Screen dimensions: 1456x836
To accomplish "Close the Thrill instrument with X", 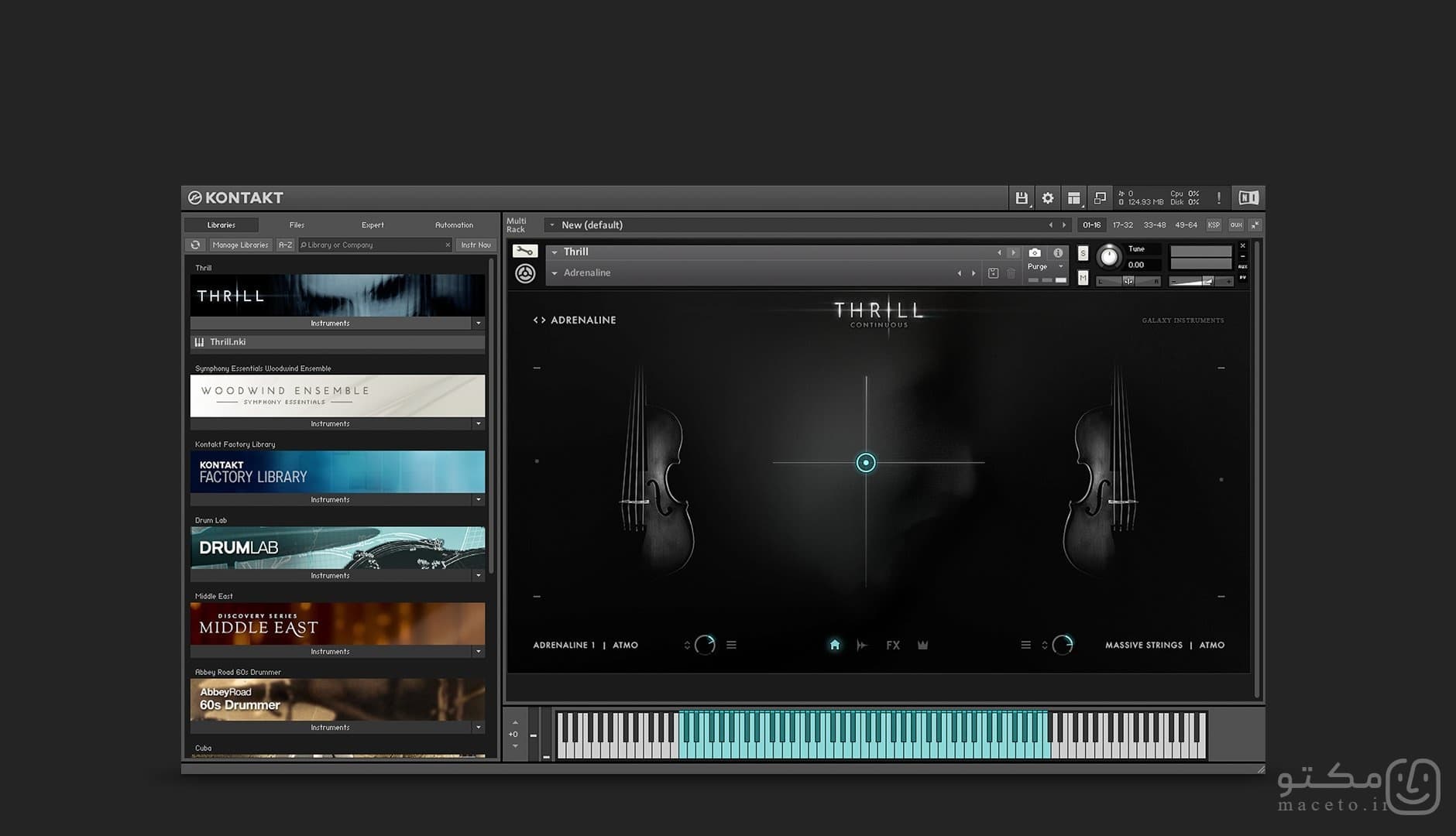I will point(1242,246).
